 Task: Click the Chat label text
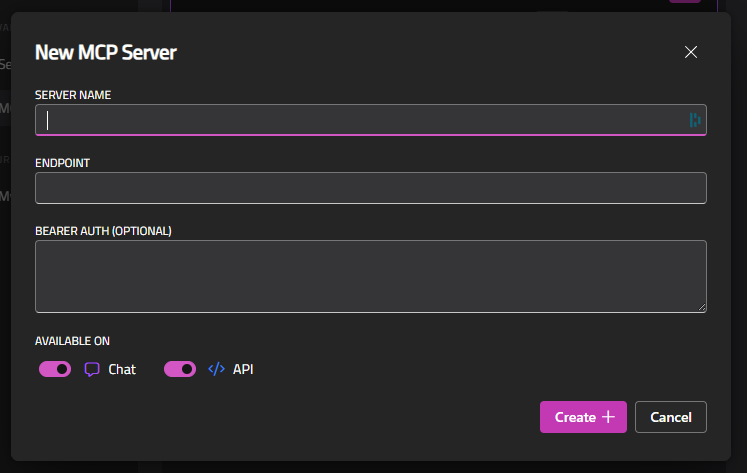click(122, 370)
